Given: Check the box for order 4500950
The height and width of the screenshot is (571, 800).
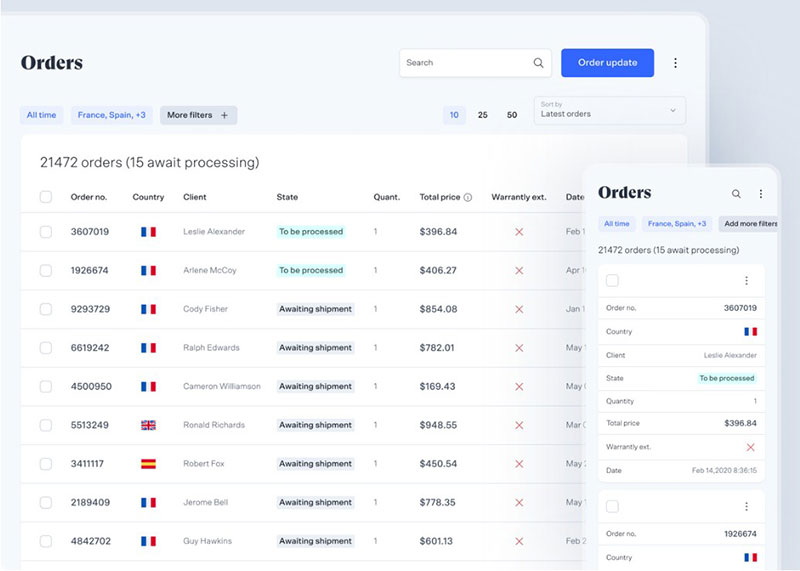Looking at the screenshot, I should coord(46,387).
